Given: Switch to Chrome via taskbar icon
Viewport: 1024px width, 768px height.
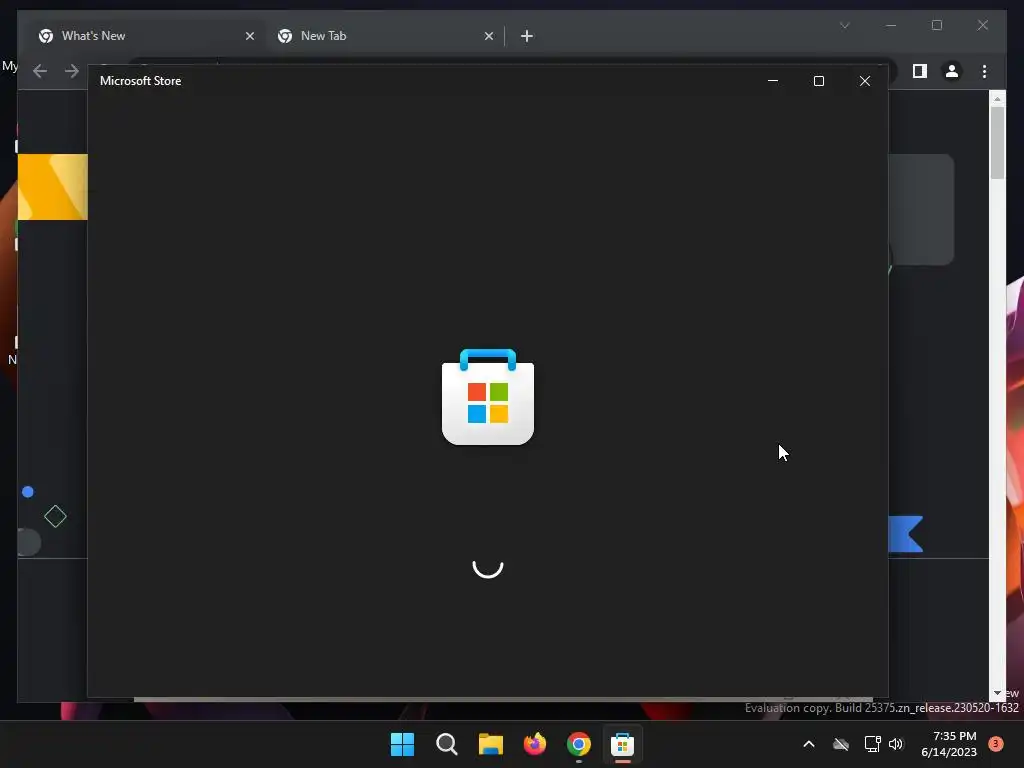Looking at the screenshot, I should click(x=579, y=744).
